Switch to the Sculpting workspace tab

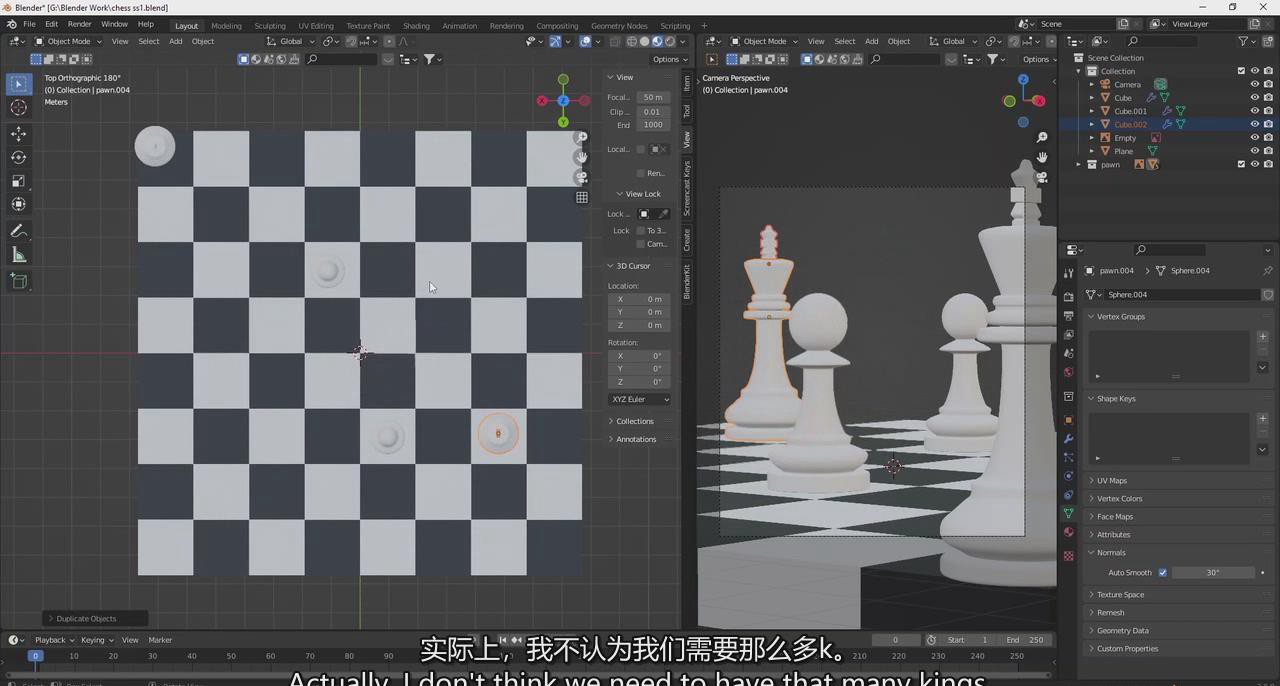point(269,26)
